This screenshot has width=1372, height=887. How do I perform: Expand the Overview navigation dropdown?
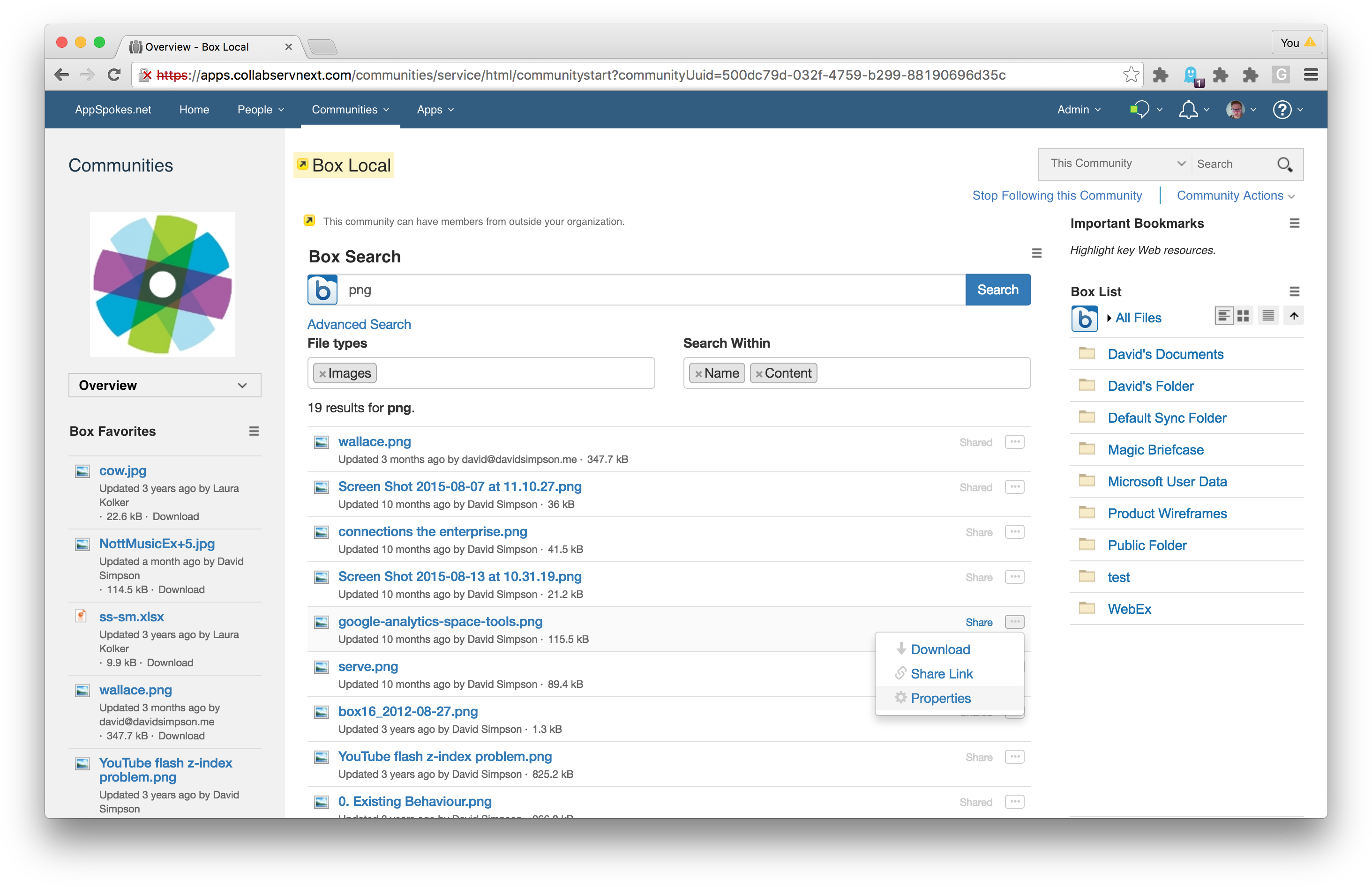point(164,385)
